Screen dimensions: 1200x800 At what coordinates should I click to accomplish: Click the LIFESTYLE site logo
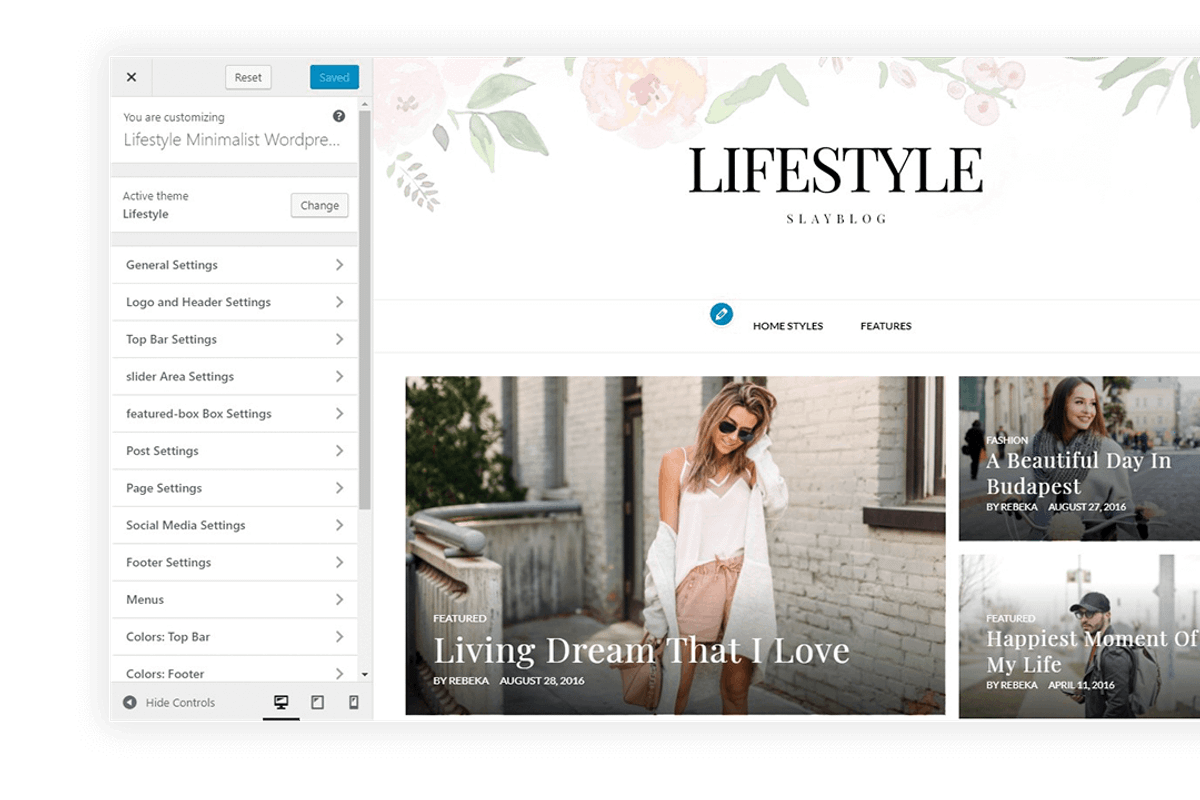pyautogui.click(x=836, y=170)
